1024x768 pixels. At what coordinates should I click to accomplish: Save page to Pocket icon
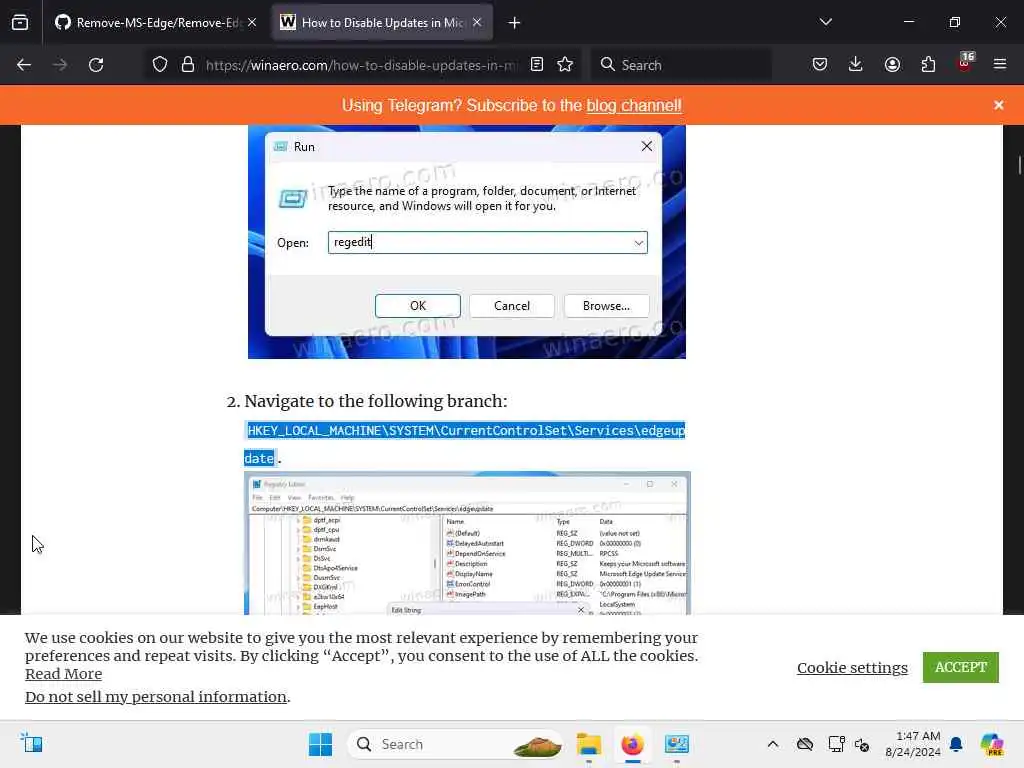tap(820, 65)
